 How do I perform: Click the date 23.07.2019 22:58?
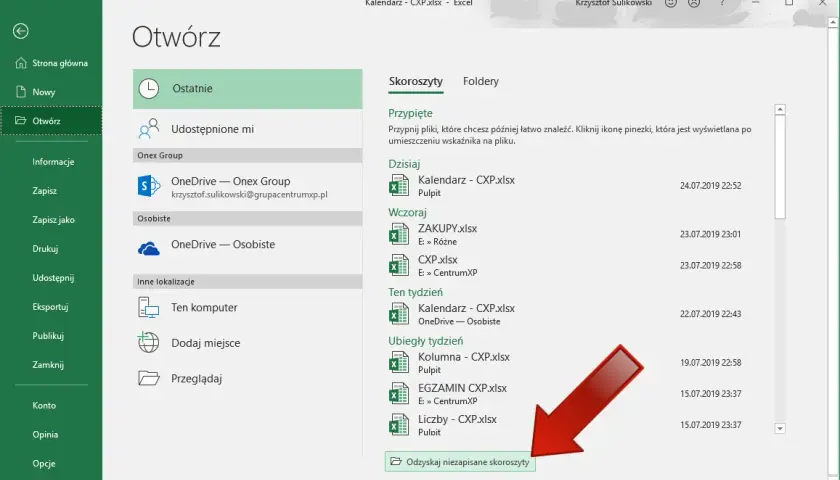pos(710,265)
